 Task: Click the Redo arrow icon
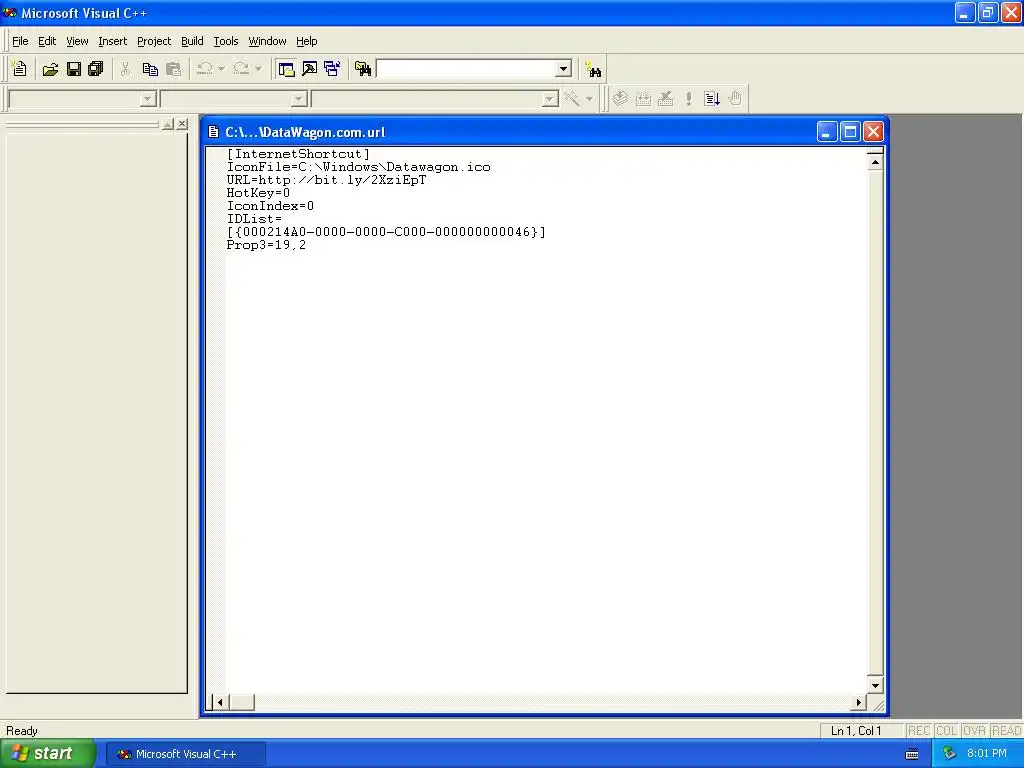point(241,69)
